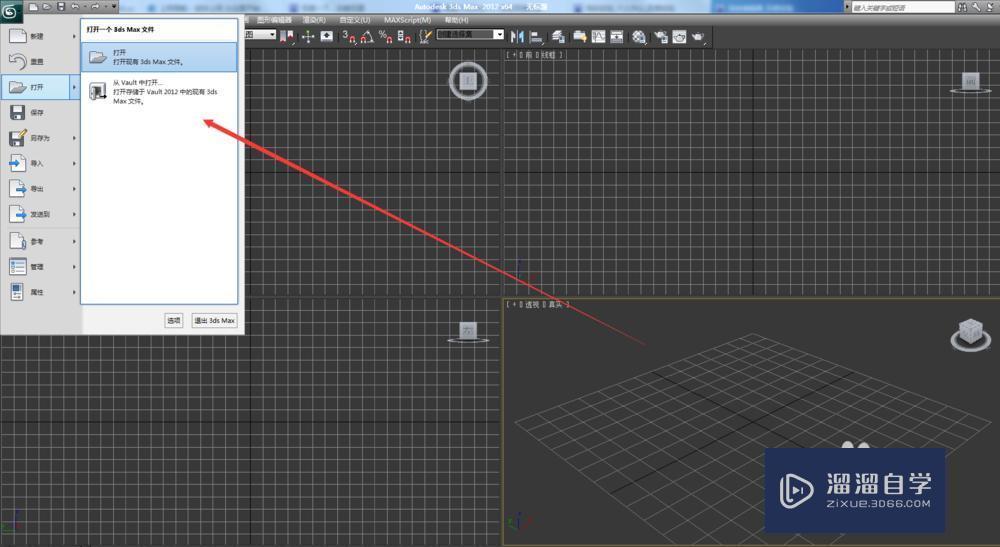1000x547 pixels.
Task: Click the New file icon in quick access toolbar
Action: point(33,6)
